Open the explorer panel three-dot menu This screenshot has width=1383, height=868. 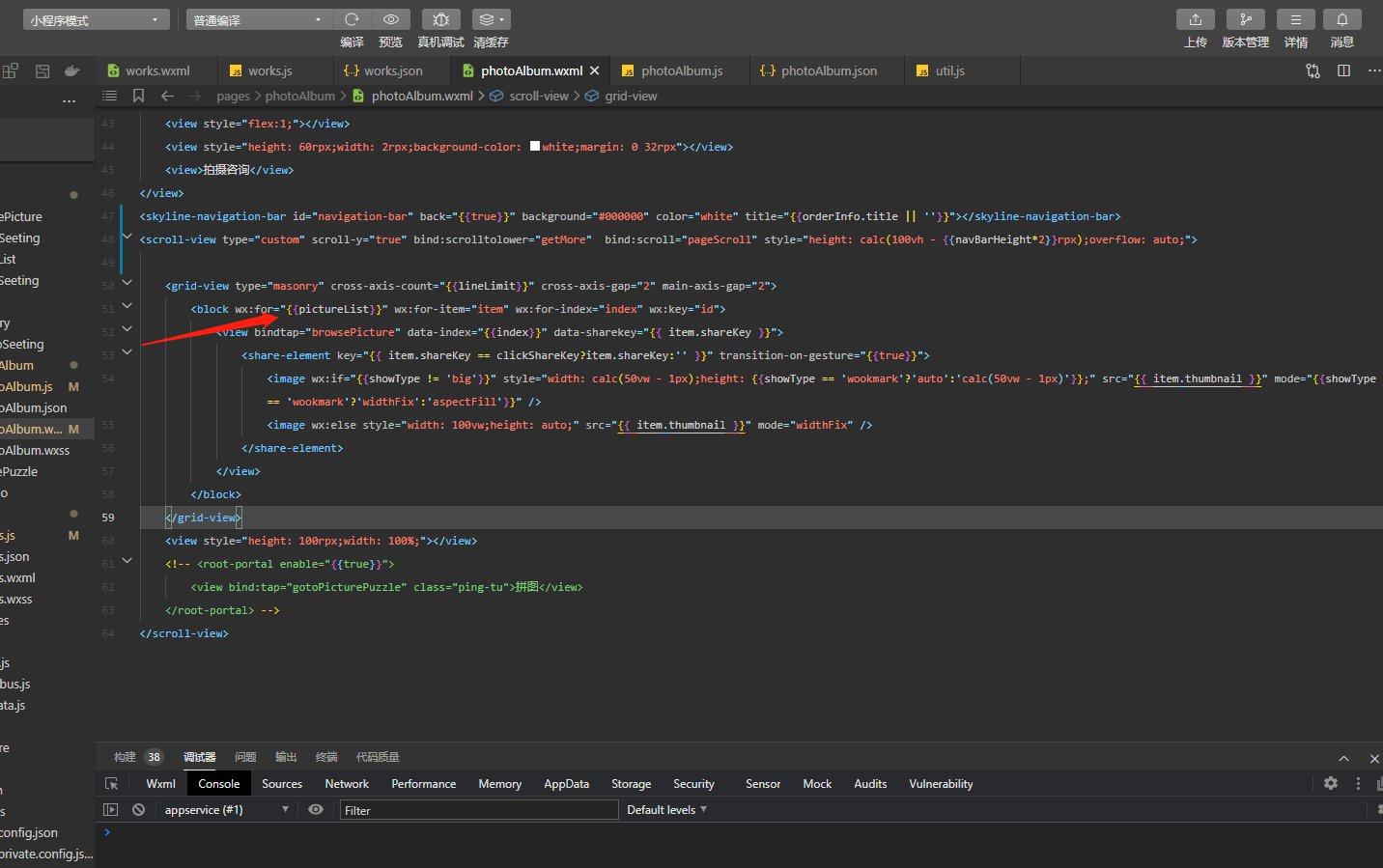point(69,100)
